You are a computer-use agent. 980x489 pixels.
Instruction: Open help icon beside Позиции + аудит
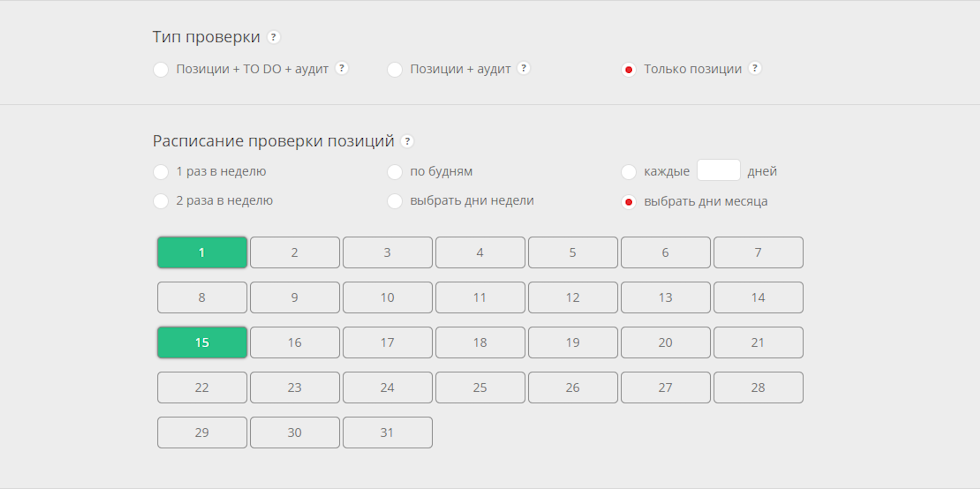[x=524, y=68]
